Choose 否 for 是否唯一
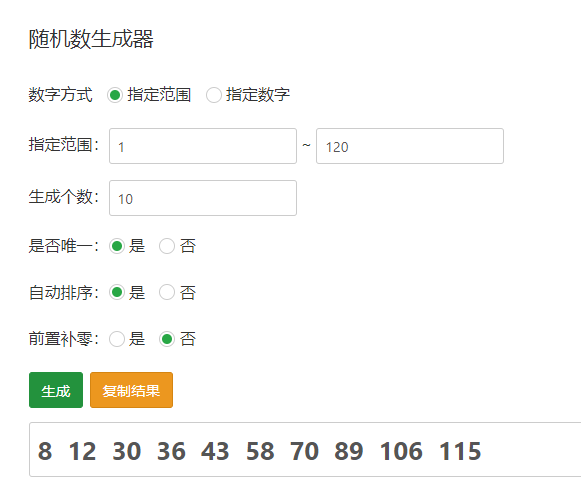This screenshot has width=581, height=477. coord(167,246)
